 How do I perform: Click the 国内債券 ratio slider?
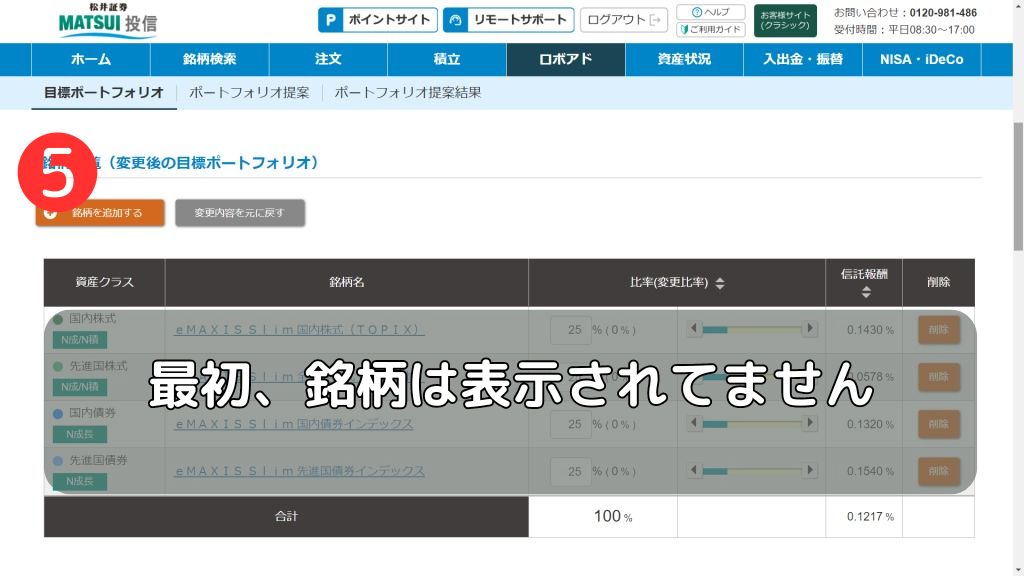click(752, 424)
